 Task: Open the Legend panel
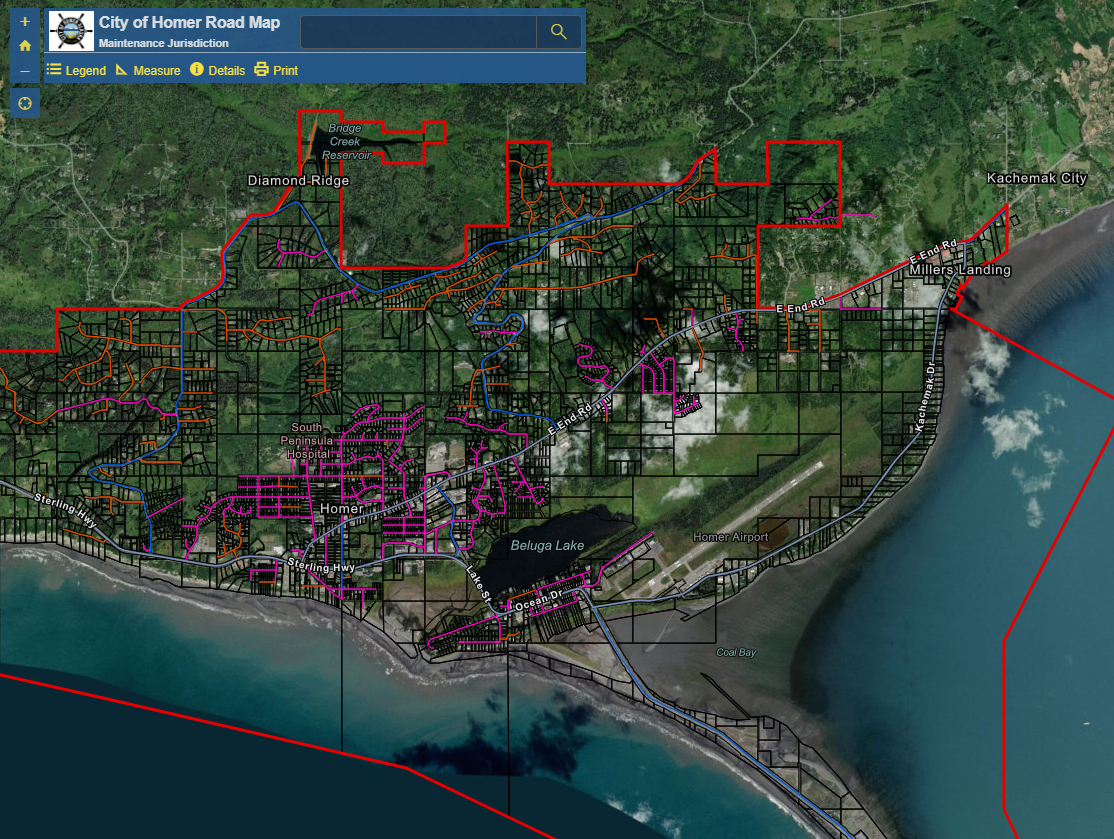pos(84,70)
